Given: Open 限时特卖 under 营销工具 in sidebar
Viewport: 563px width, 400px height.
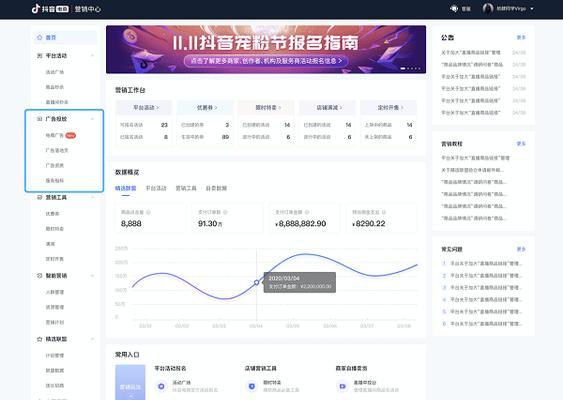Looking at the screenshot, I should coord(55,229).
